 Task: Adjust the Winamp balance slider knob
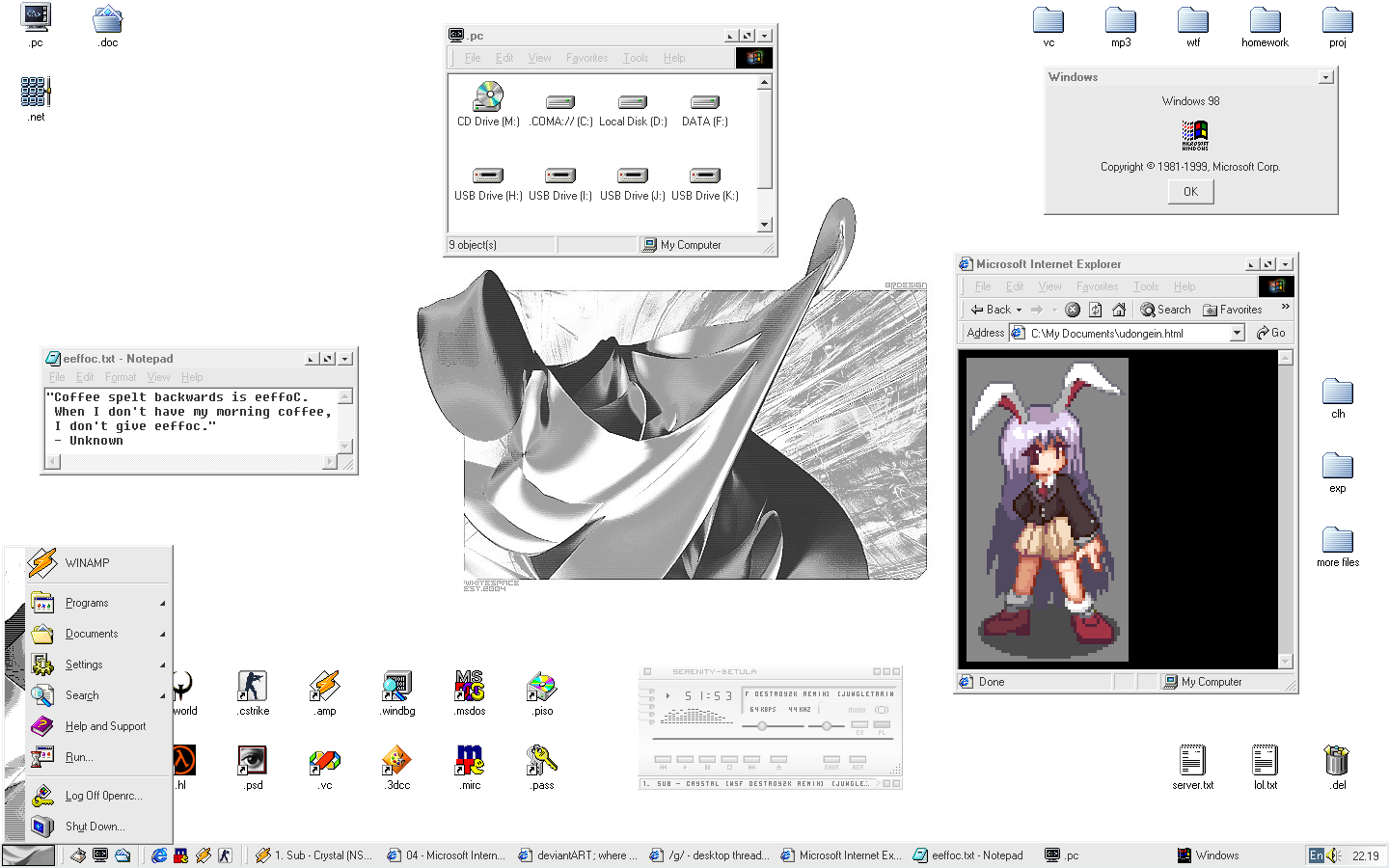[x=827, y=725]
